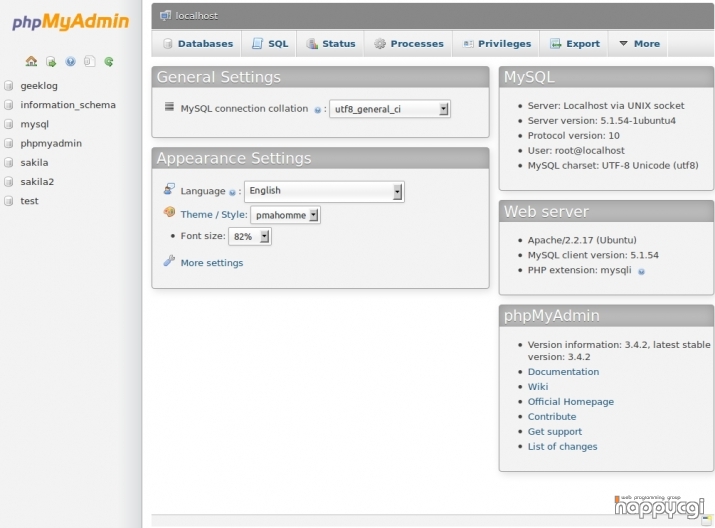The image size is (715, 528).
Task: Click the home icon in left sidebar
Action: click(x=31, y=61)
